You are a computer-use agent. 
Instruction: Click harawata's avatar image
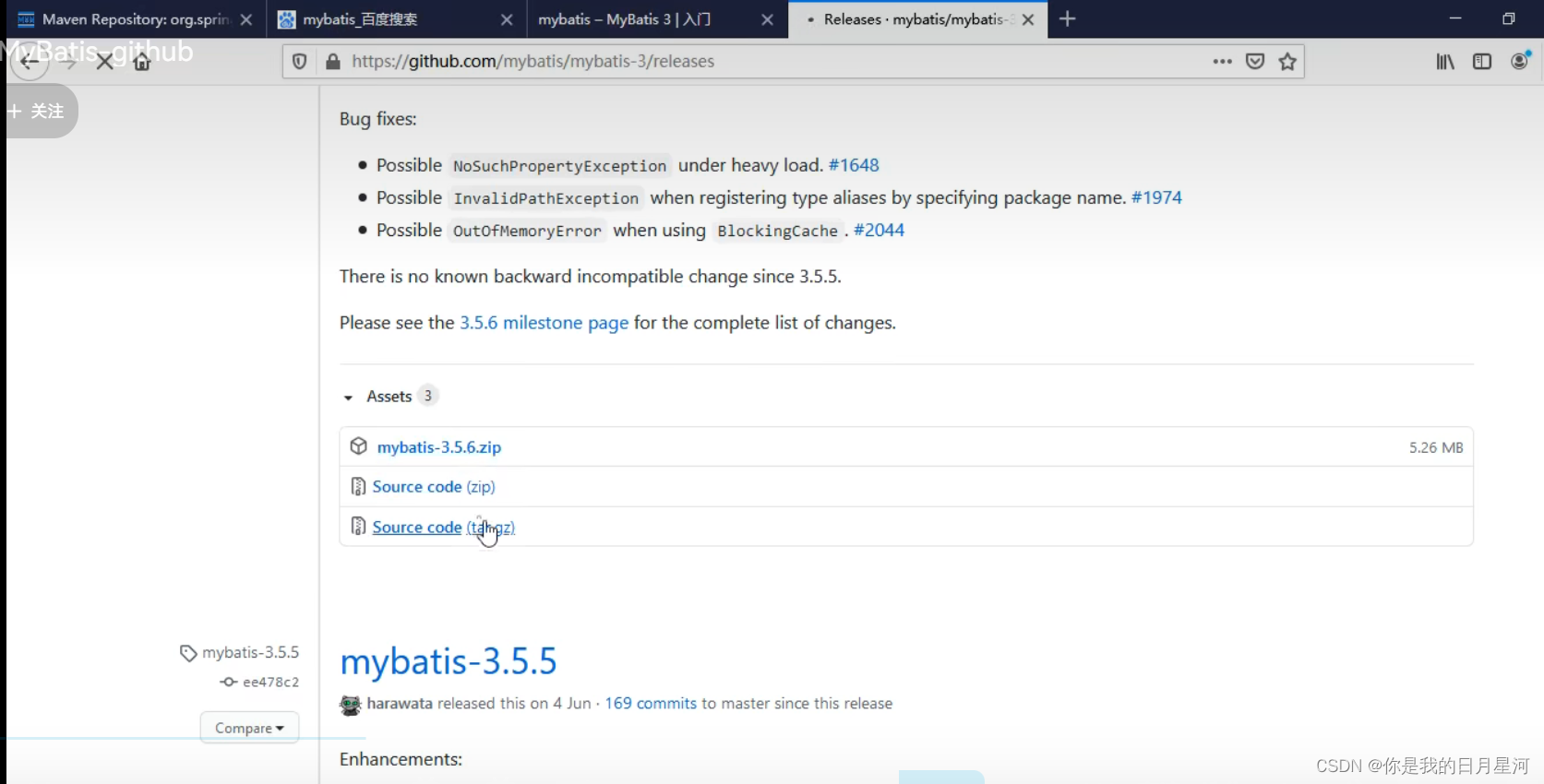(351, 705)
